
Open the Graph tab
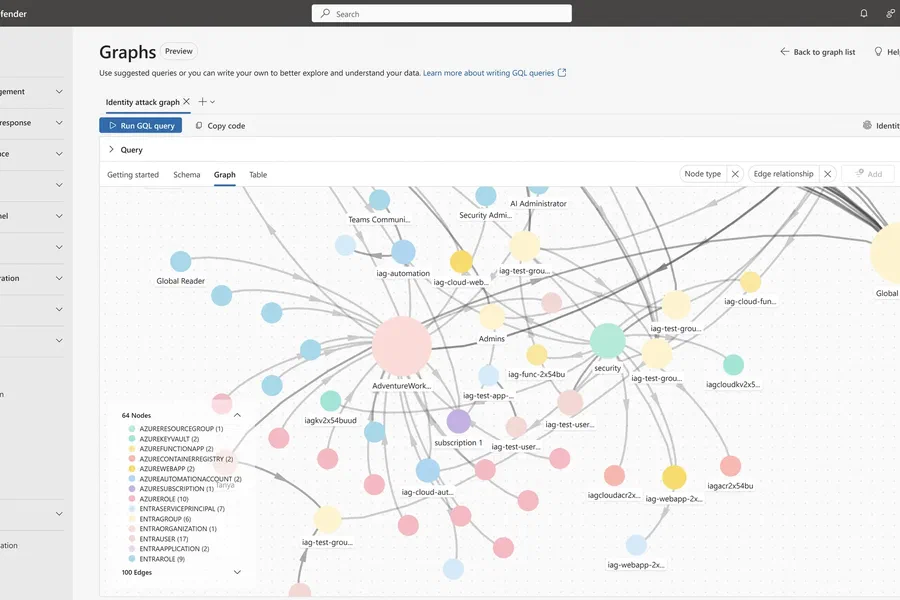click(224, 175)
